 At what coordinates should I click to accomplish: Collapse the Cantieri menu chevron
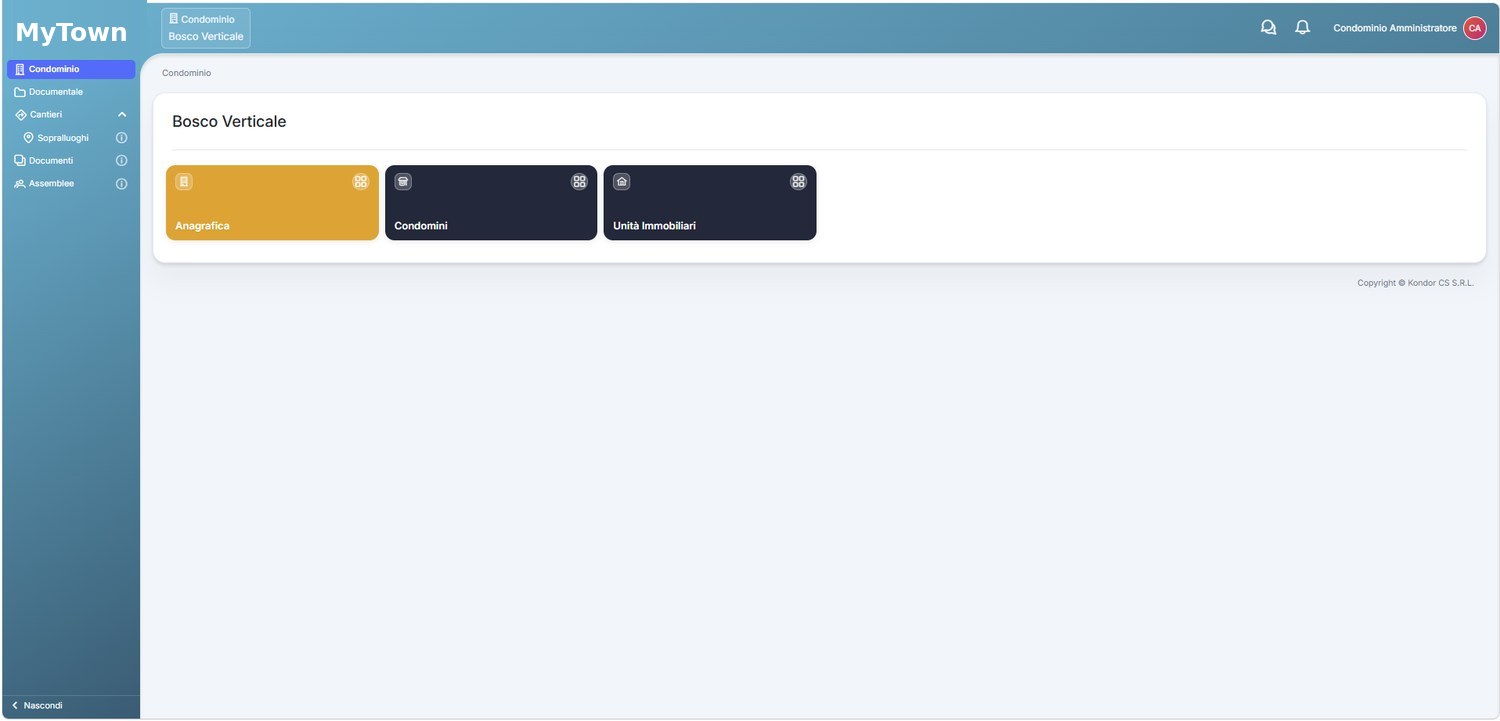(x=122, y=115)
